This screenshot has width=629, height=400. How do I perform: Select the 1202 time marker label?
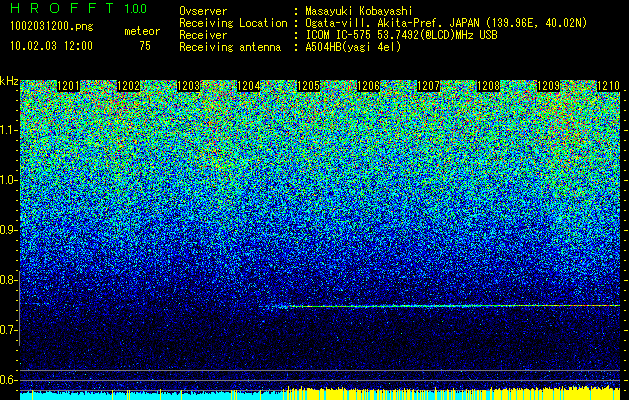click(x=128, y=86)
